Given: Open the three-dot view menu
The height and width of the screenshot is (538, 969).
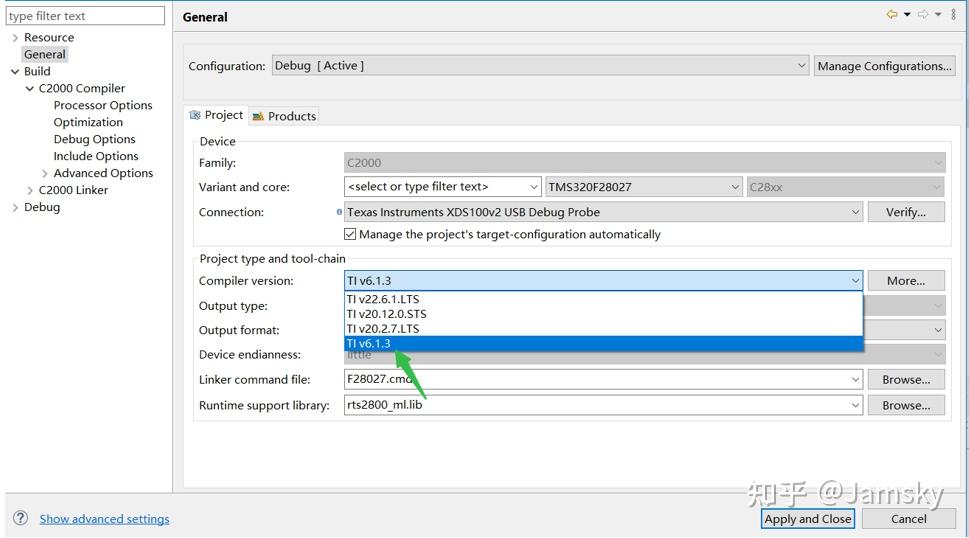Looking at the screenshot, I should click(953, 15).
